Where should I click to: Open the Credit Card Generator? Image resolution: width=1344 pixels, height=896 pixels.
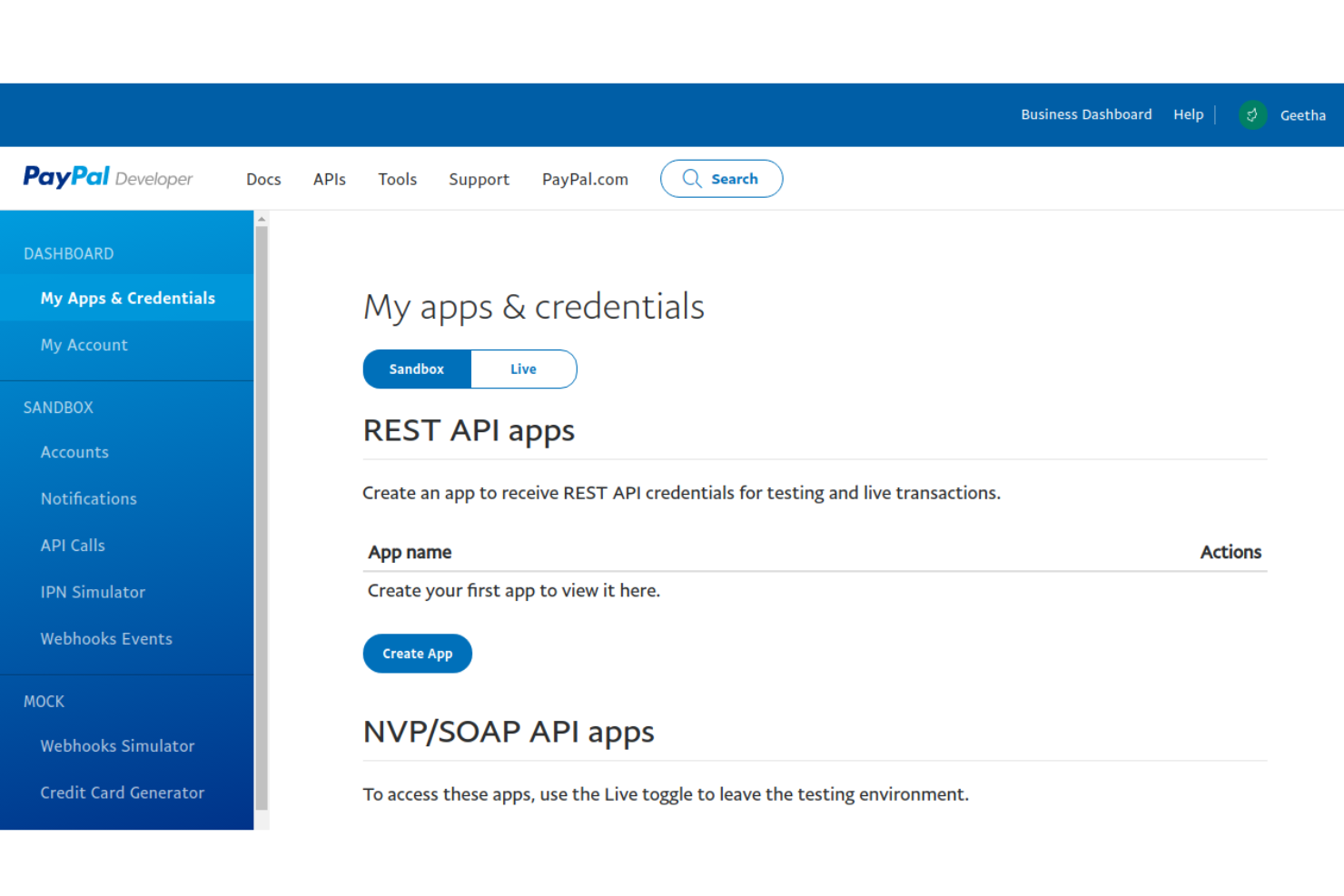click(123, 793)
